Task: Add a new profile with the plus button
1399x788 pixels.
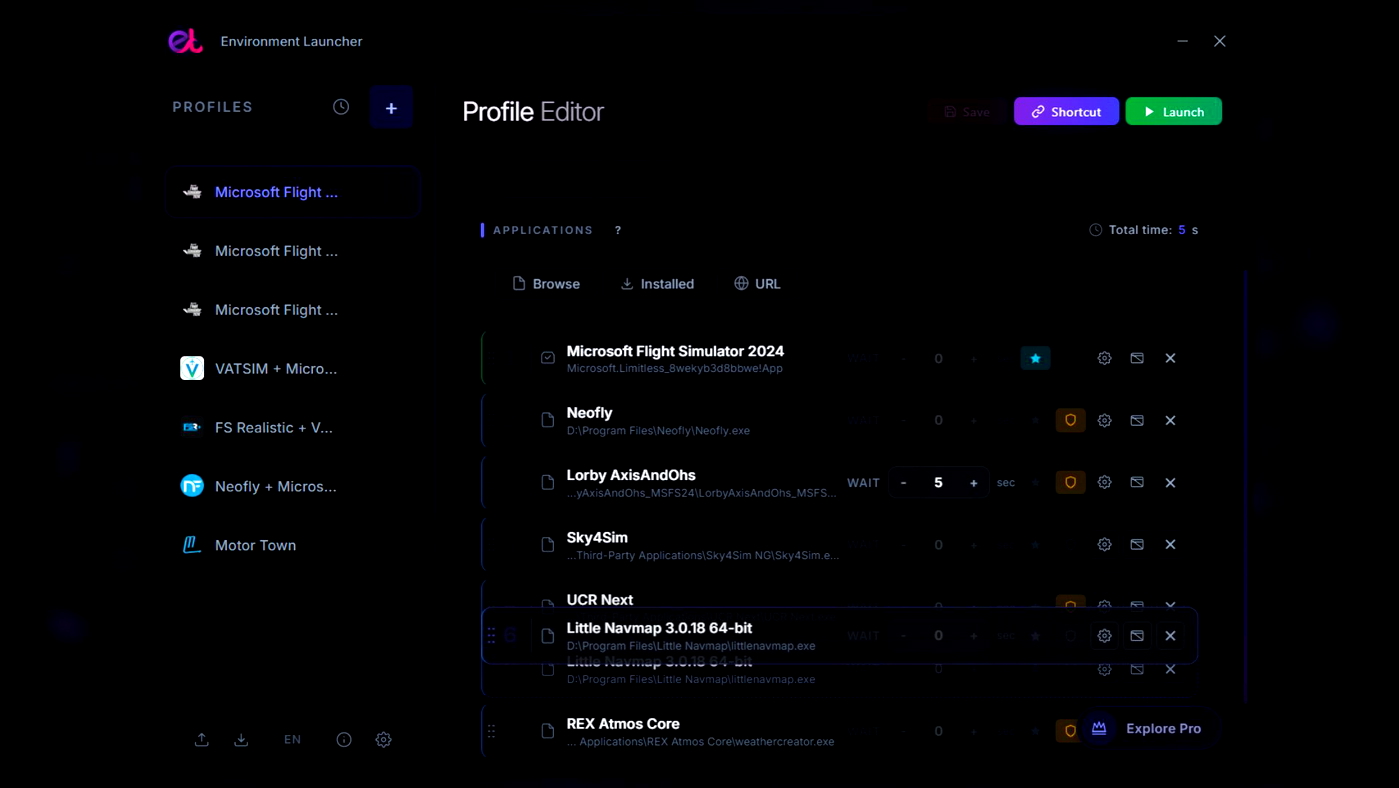Action: [x=391, y=108]
